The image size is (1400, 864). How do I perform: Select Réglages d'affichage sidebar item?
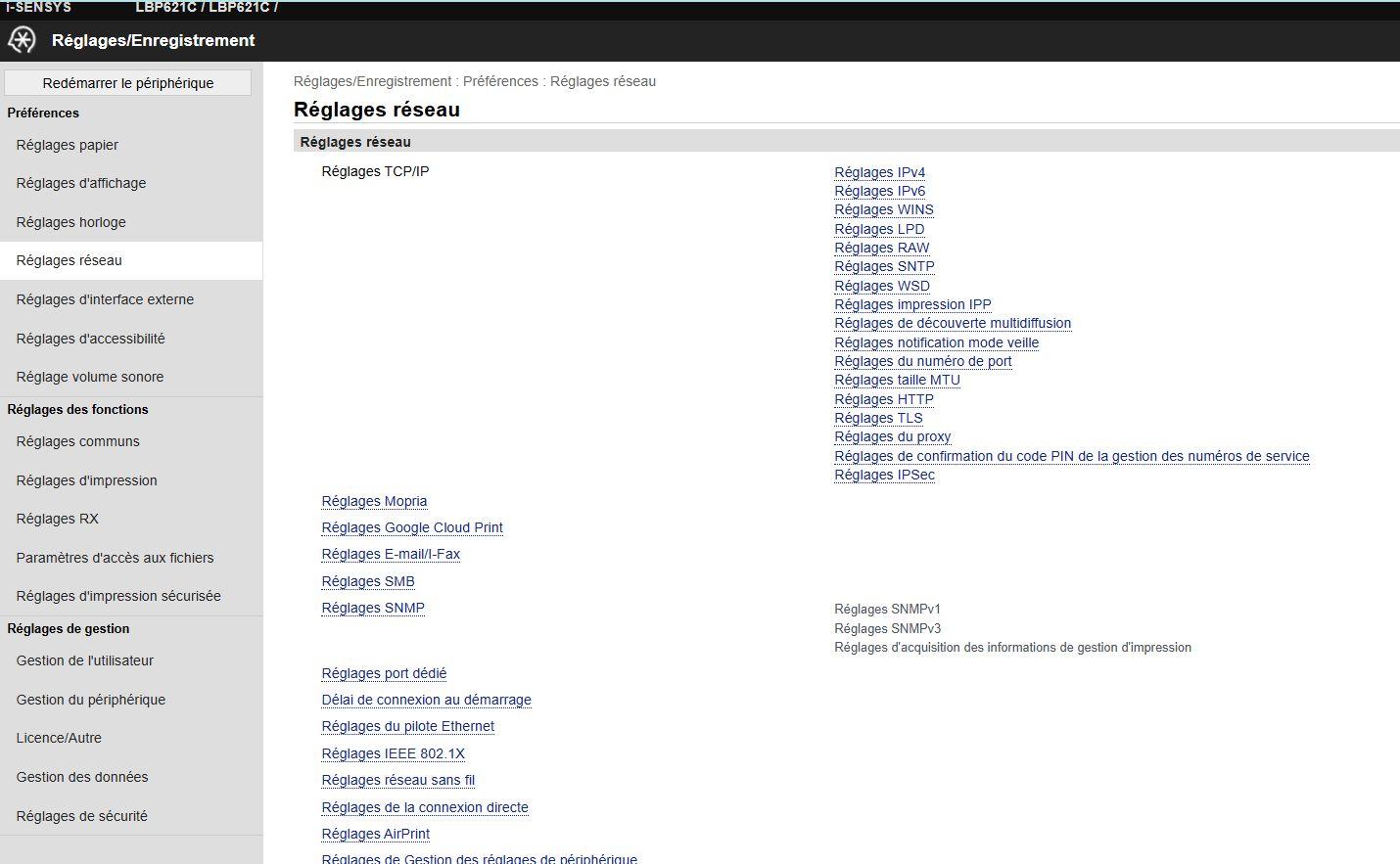point(81,183)
